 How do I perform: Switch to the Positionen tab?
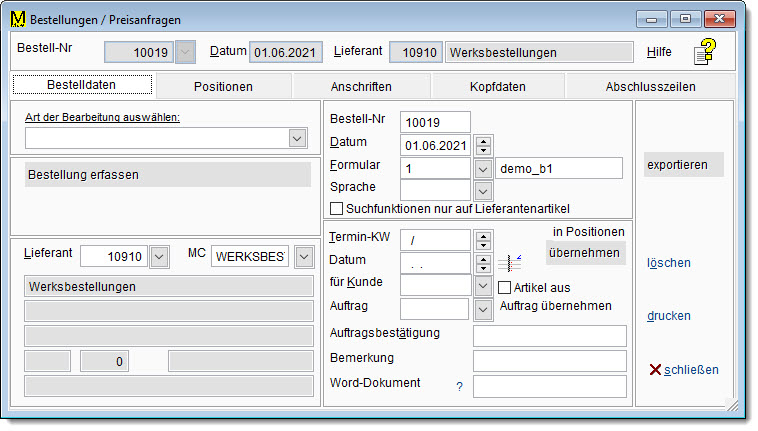(x=223, y=86)
